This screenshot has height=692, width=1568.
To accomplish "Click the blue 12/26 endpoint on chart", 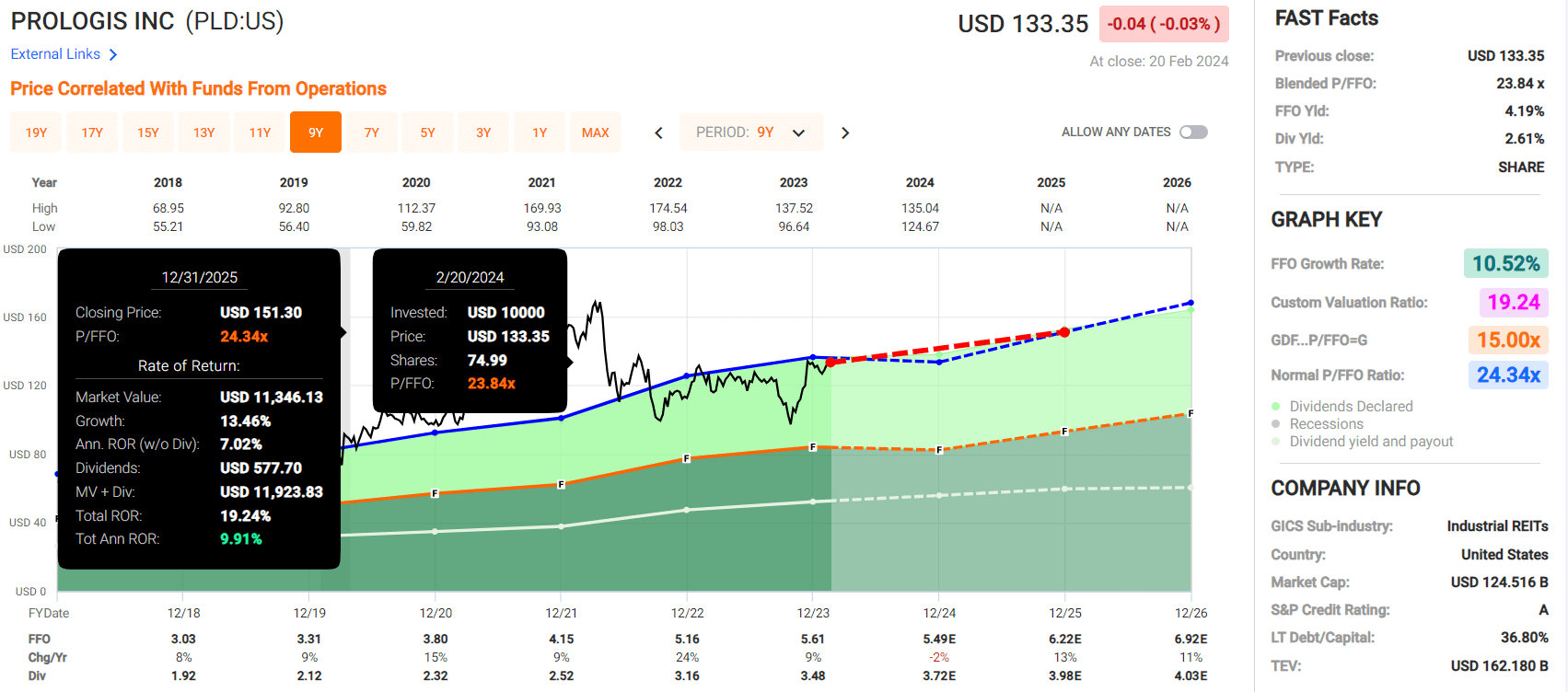I will point(1191,303).
